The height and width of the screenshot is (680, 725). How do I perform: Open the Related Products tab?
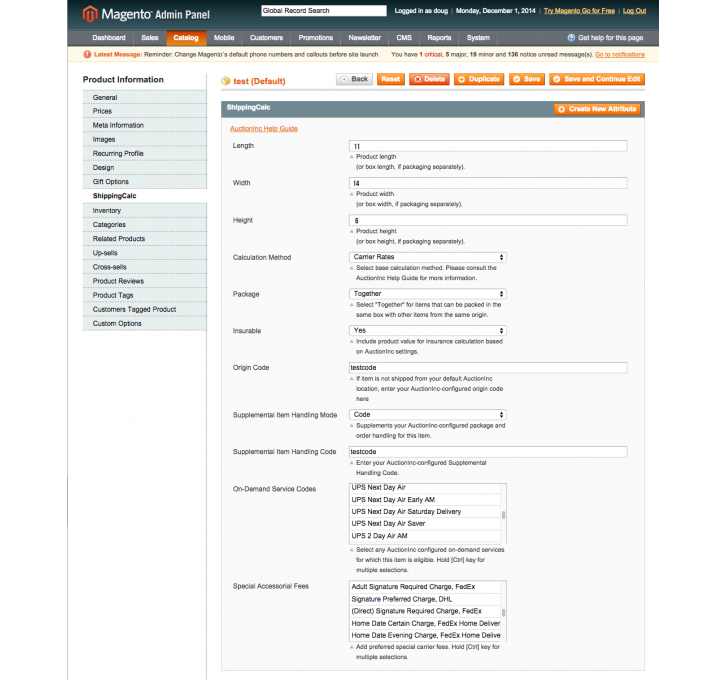(145, 239)
